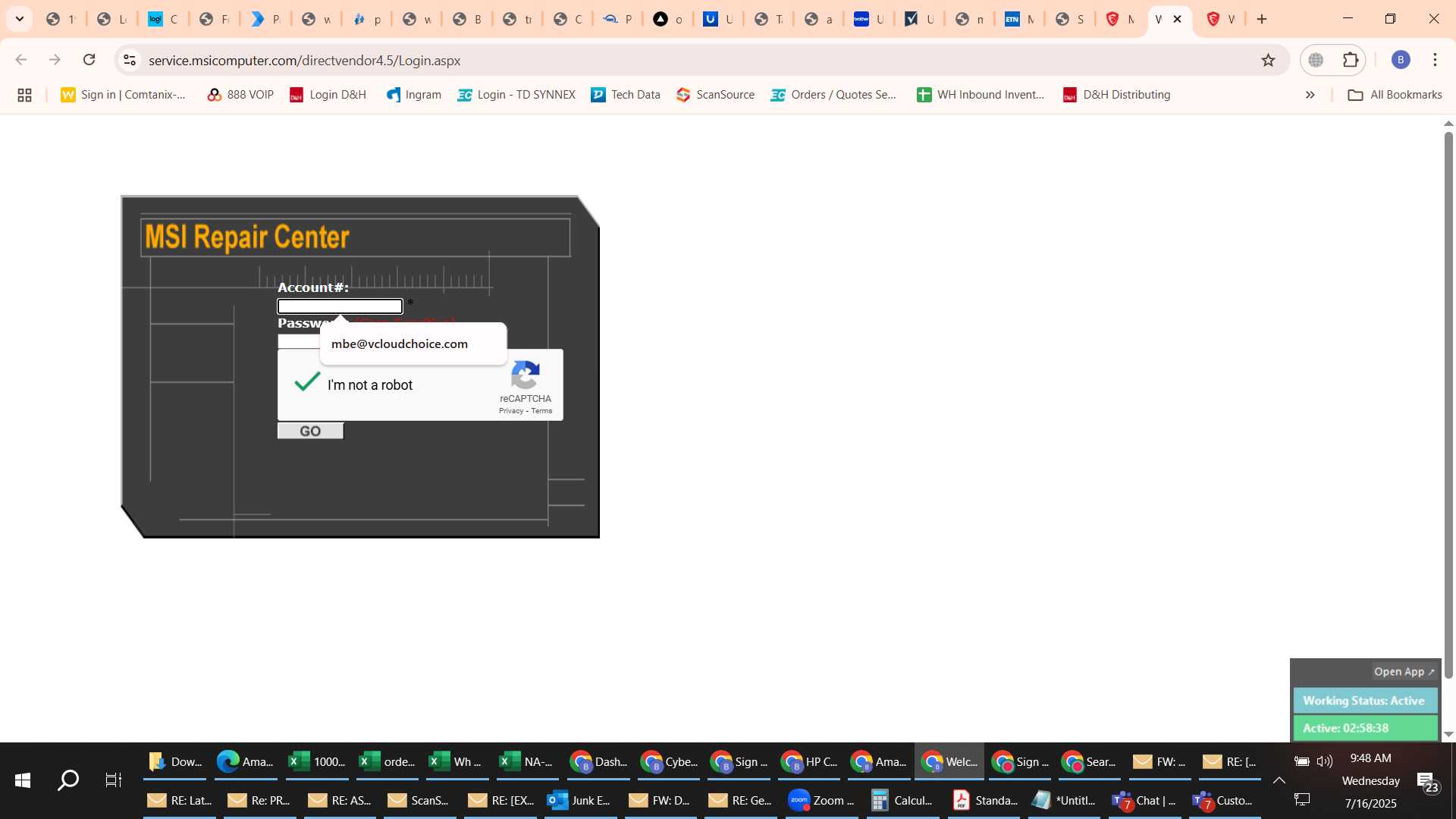Open 888 VOIP bookmark
Viewport: 1456px width, 819px height.
point(240,95)
